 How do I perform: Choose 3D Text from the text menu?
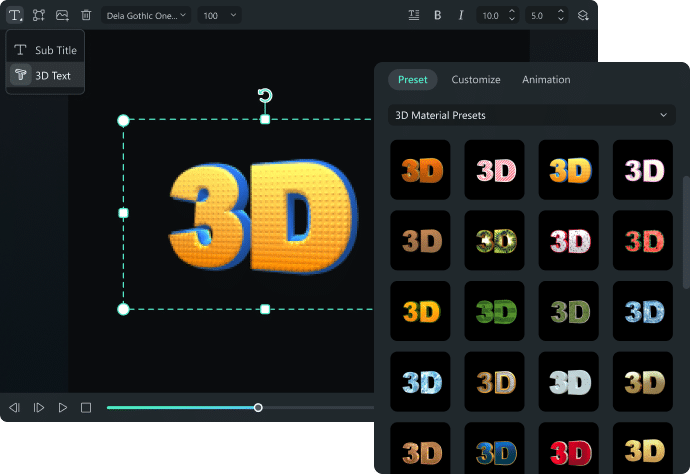(x=45, y=75)
